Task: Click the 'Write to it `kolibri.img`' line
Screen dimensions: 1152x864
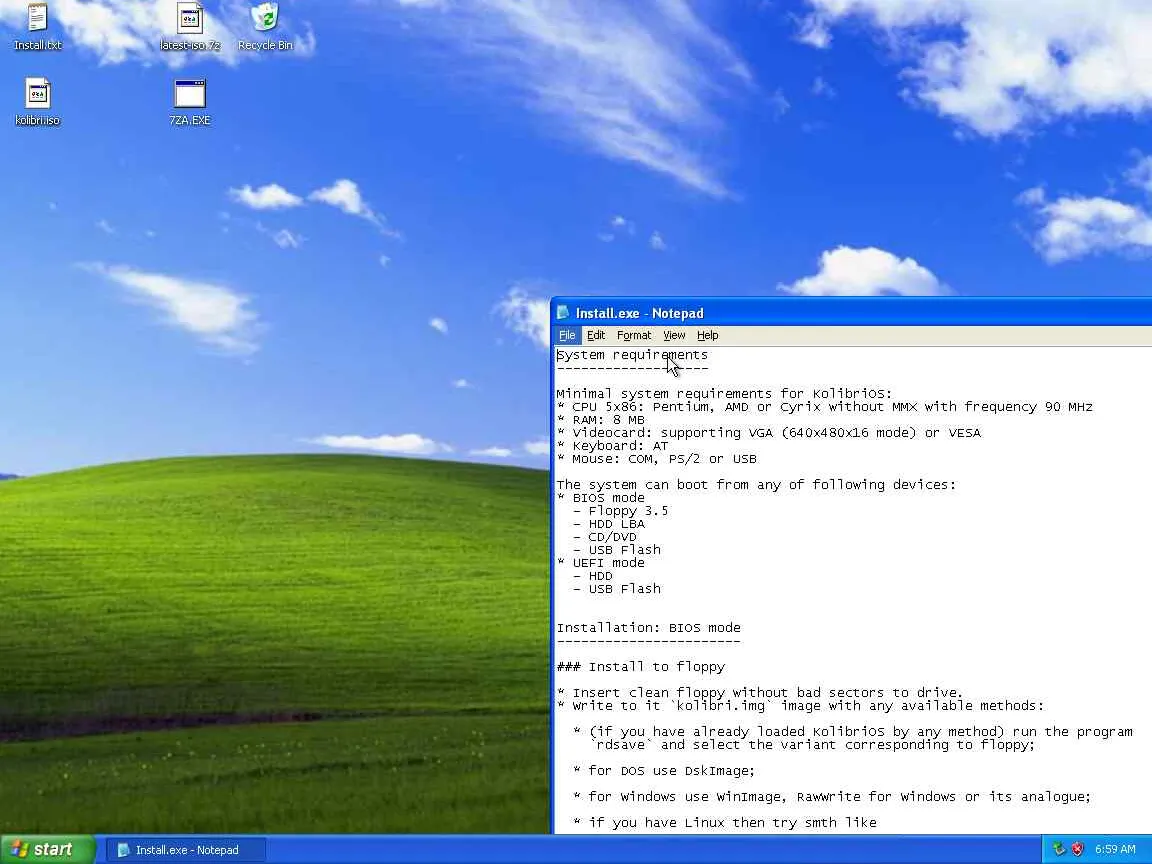Action: point(800,706)
